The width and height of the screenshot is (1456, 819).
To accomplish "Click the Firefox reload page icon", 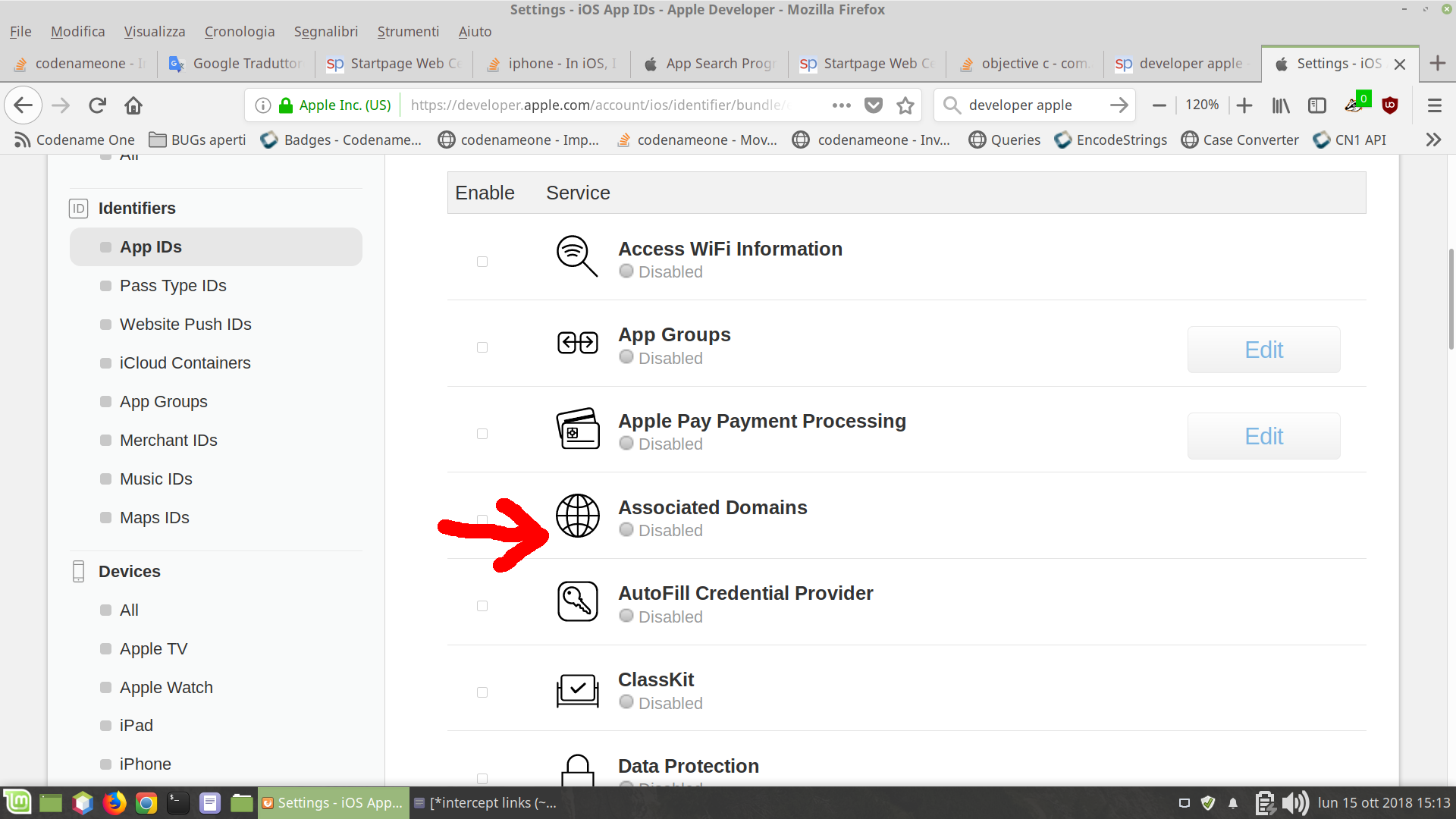I will click(97, 105).
